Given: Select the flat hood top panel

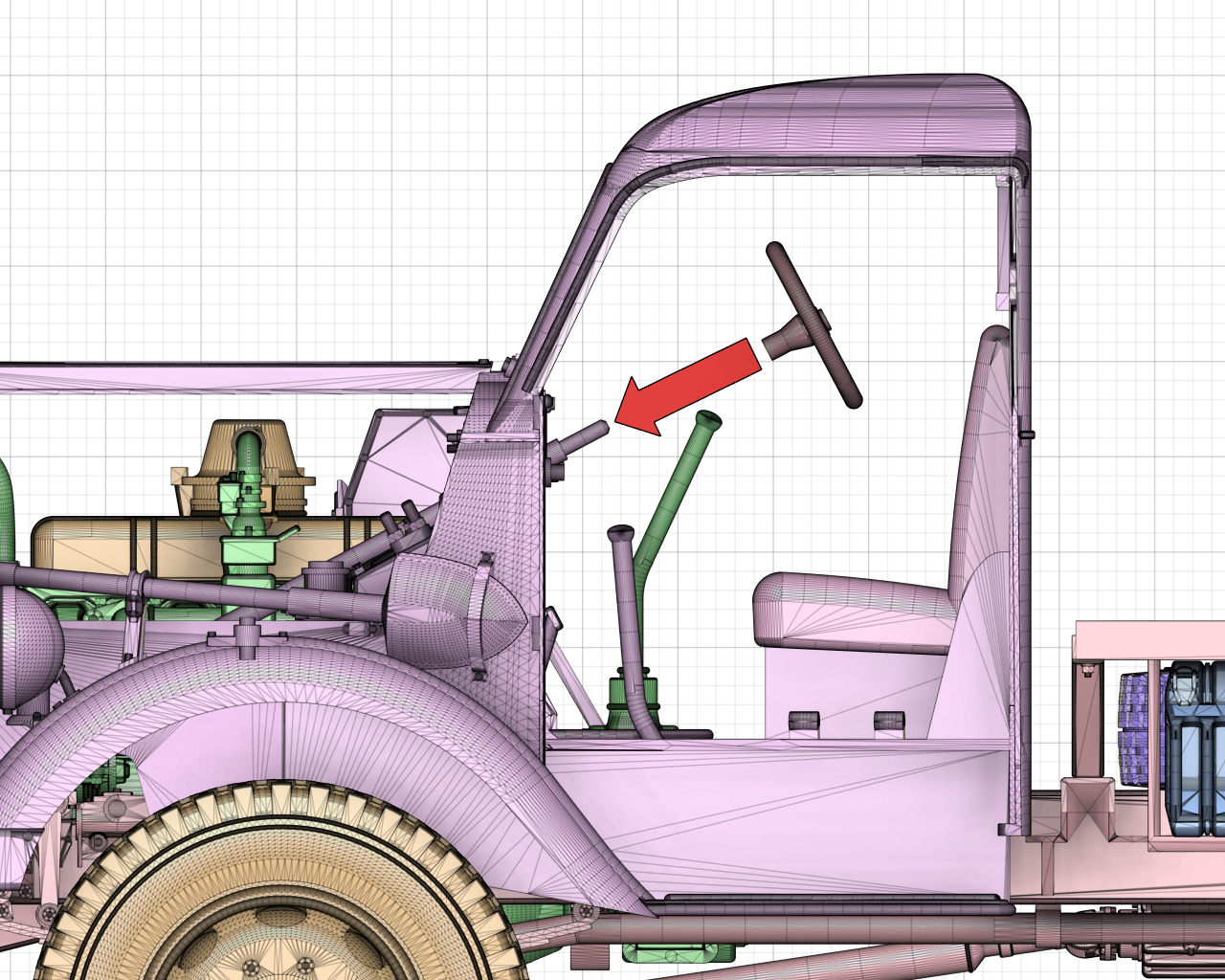Looking at the screenshot, I should click(x=239, y=379).
